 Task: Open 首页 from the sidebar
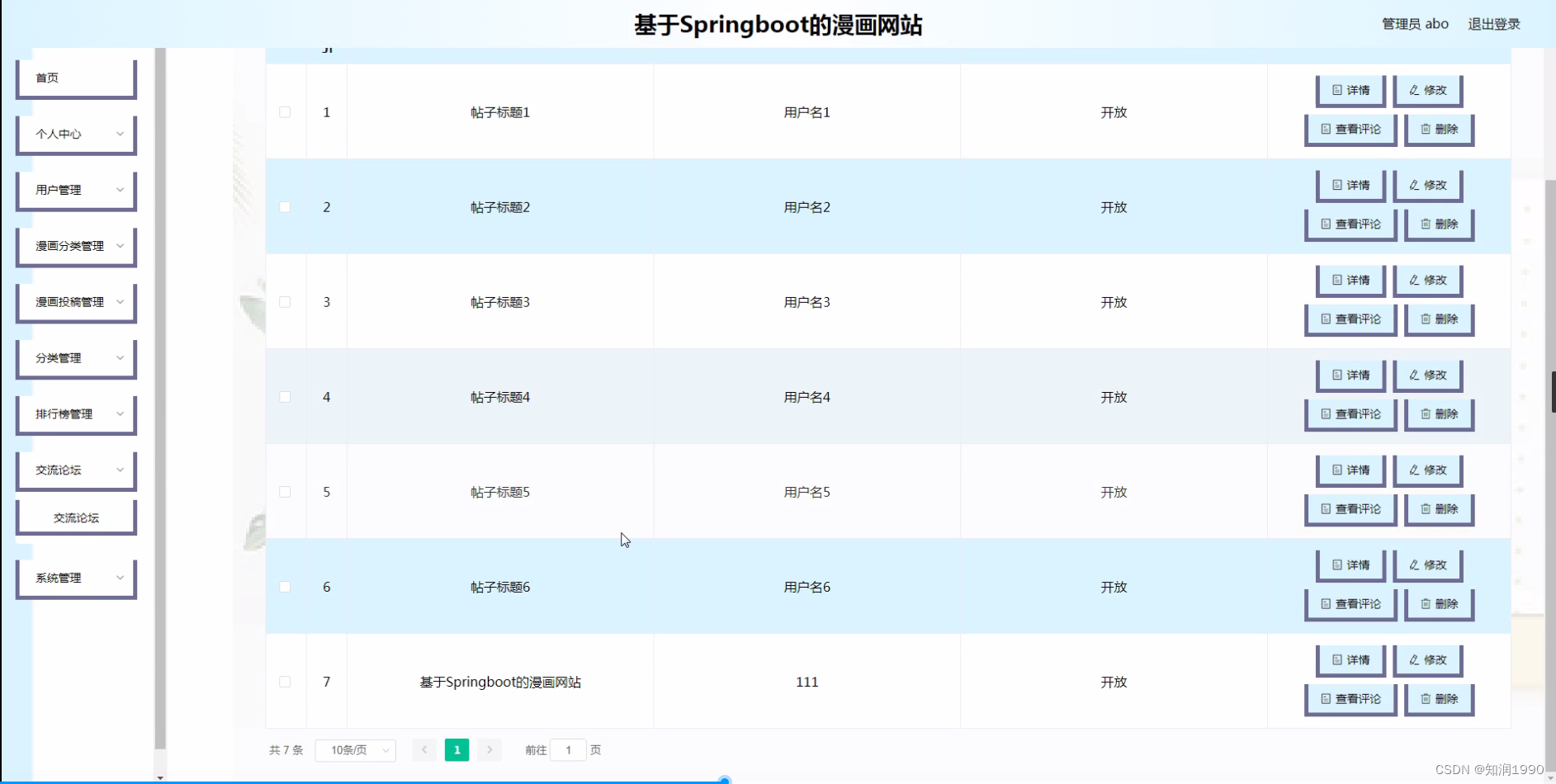coord(76,77)
